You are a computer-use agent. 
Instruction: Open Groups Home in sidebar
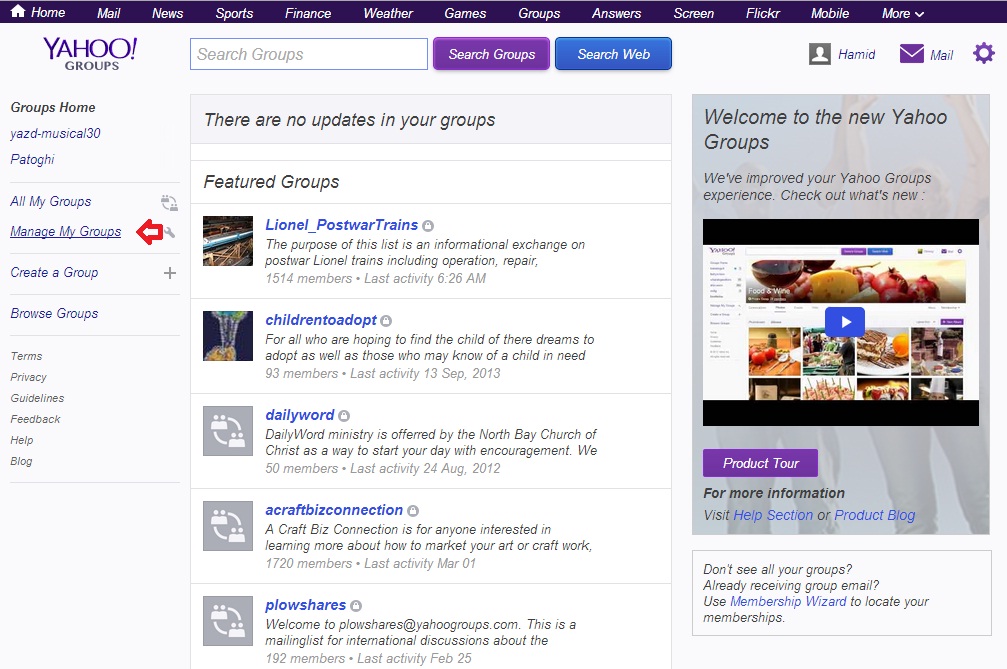coord(53,107)
